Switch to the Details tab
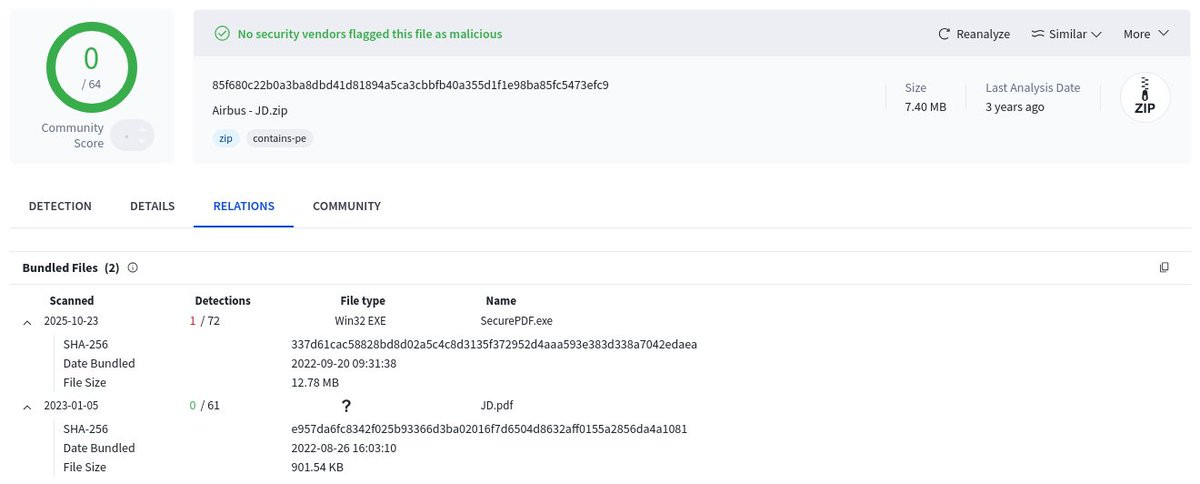The image size is (1200, 484). (x=152, y=206)
